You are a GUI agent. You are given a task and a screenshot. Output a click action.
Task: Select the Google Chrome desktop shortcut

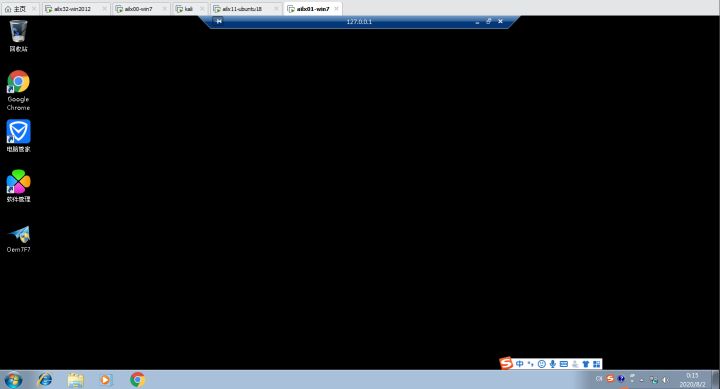18,90
